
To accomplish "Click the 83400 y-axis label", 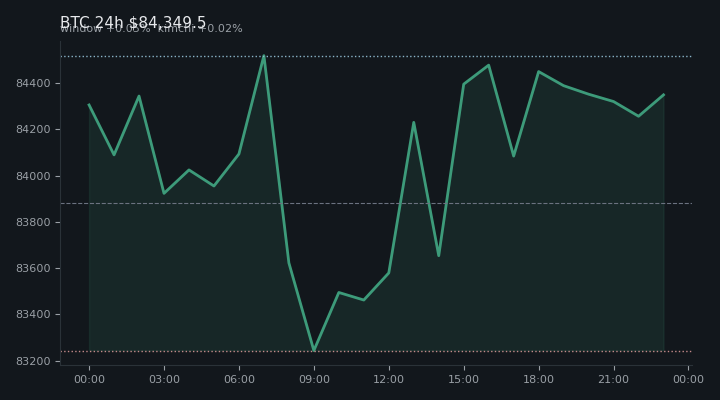I will click(33, 315).
